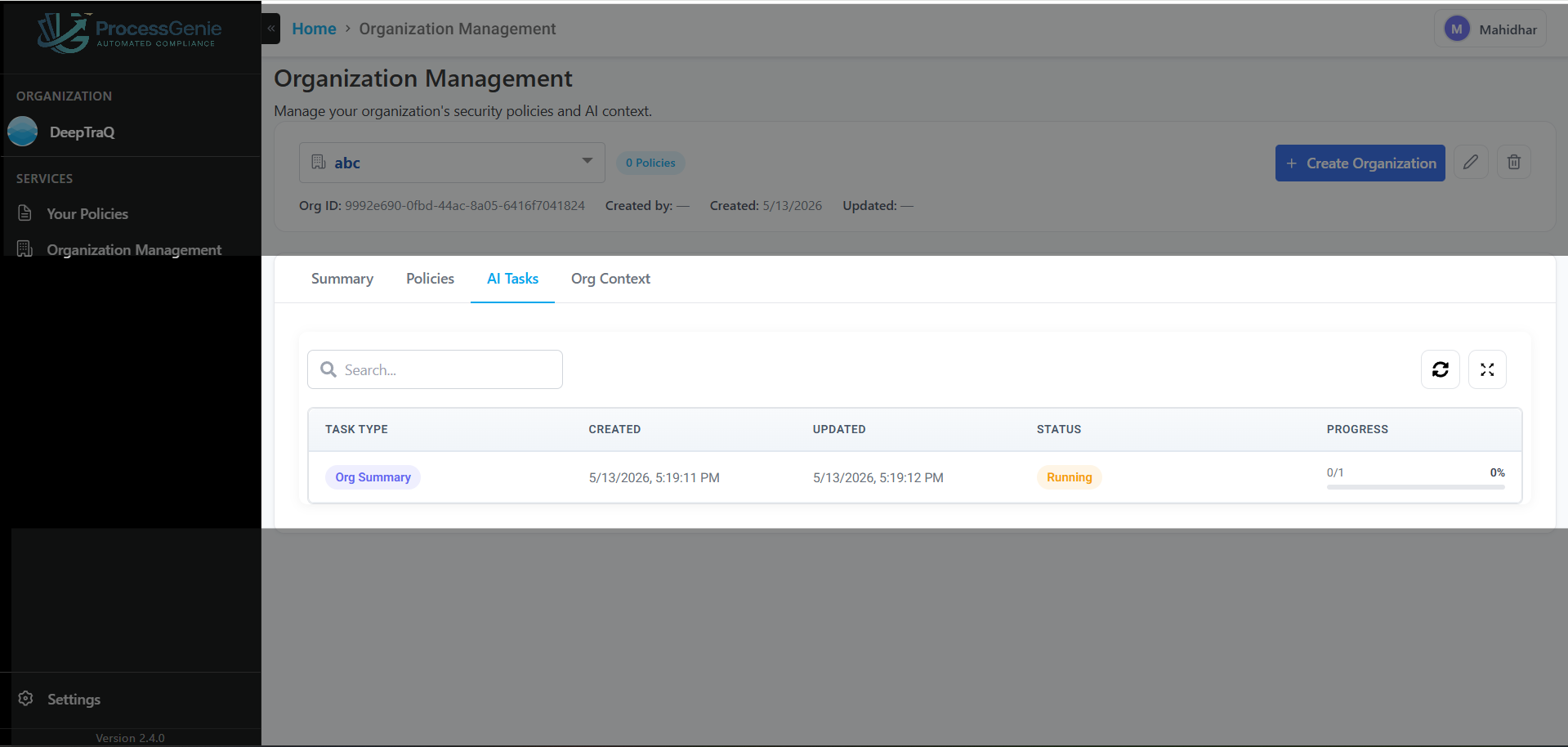
Task: Focus the Search tasks input field
Action: tap(435, 369)
